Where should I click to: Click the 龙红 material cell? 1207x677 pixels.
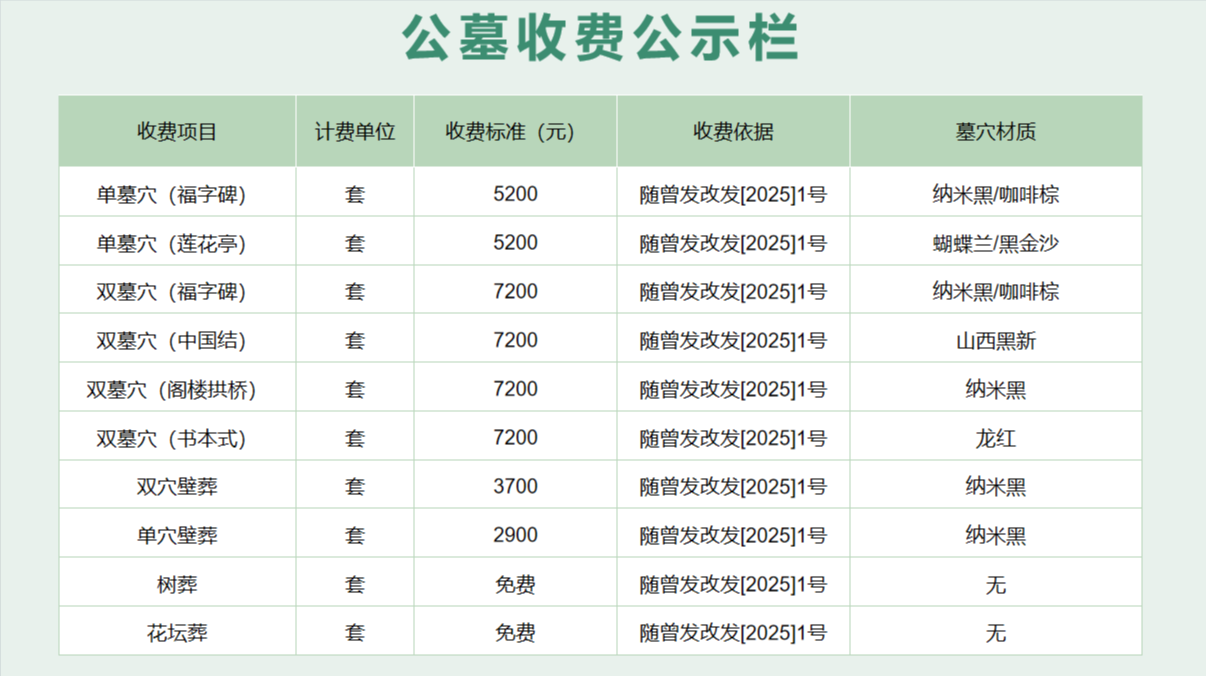pyautogui.click(x=996, y=436)
